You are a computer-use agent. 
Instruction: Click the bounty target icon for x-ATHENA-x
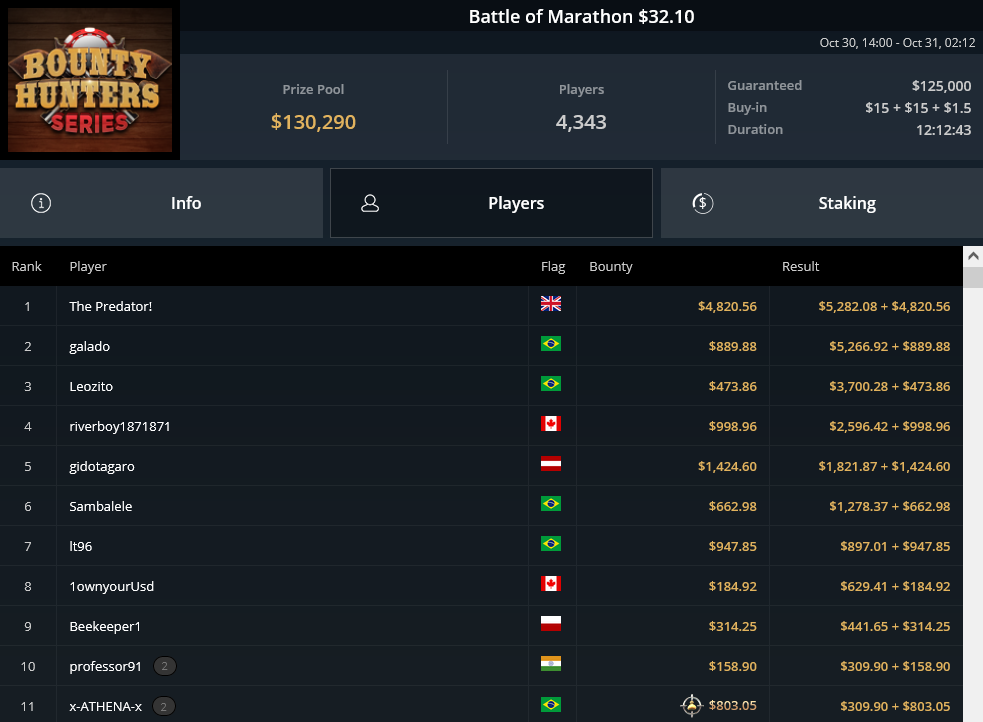coord(691,706)
